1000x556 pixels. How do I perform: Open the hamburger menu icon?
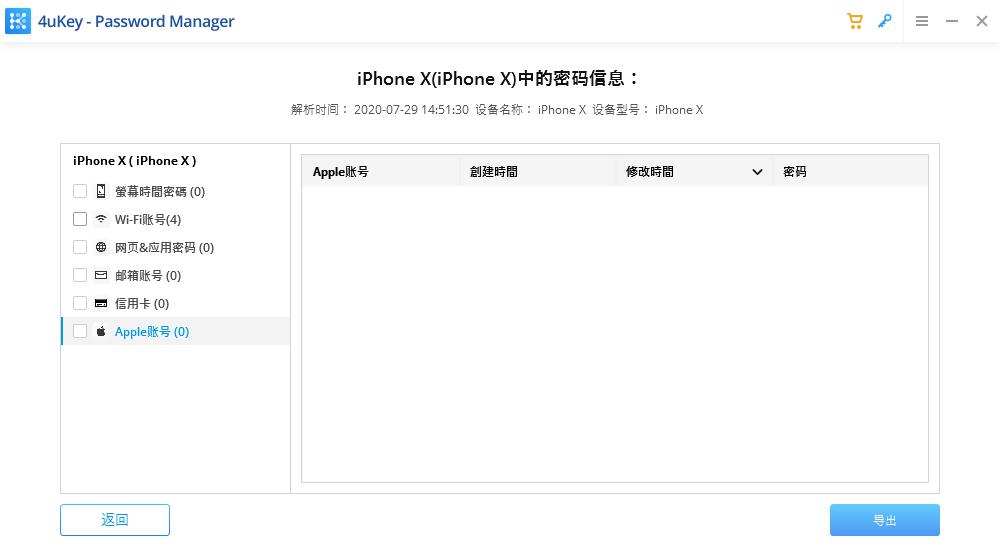[x=922, y=21]
